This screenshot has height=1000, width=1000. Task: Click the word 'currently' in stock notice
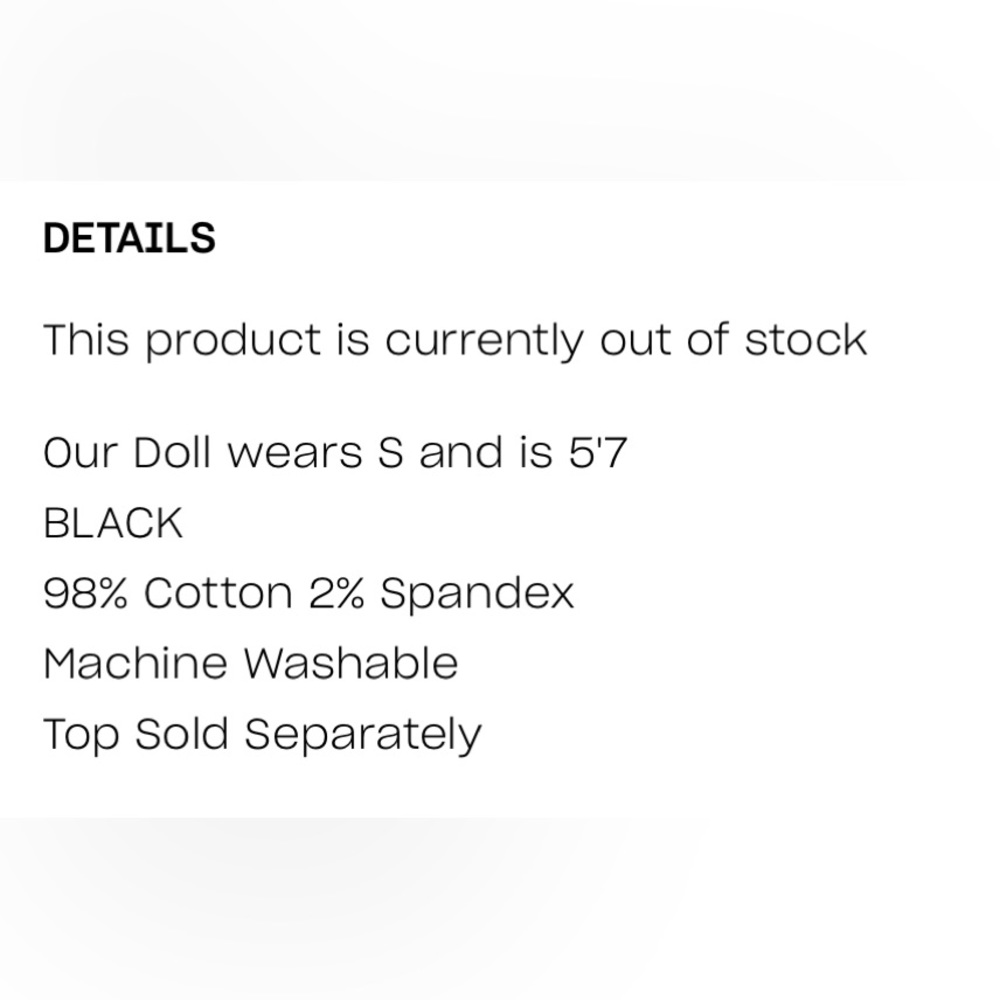(x=483, y=341)
